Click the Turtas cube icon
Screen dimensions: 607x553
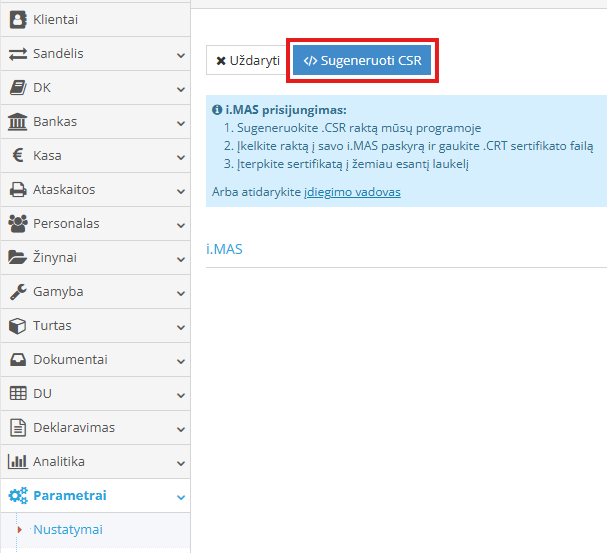pos(17,326)
